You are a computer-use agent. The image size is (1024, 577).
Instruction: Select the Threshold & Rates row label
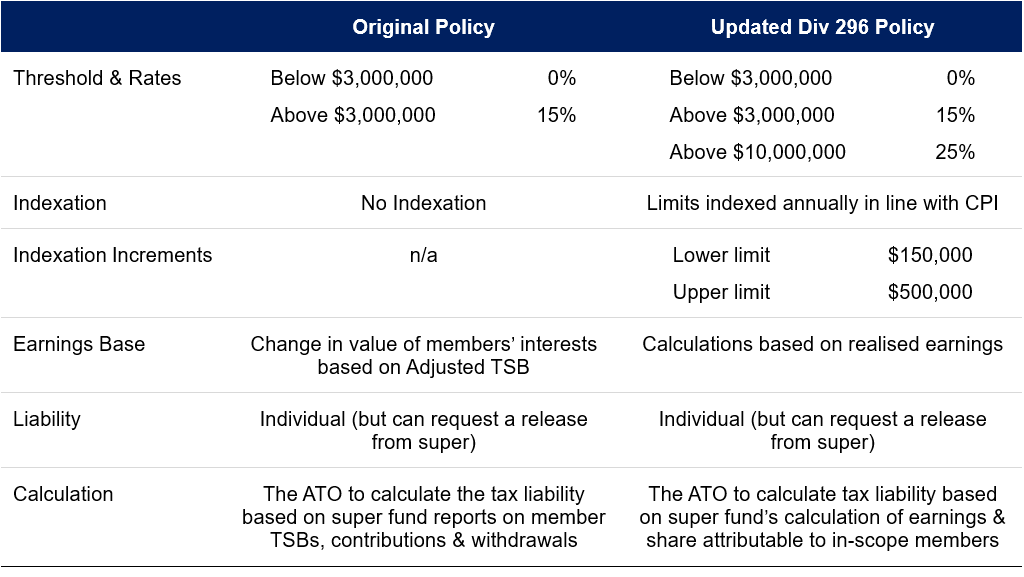[x=97, y=78]
